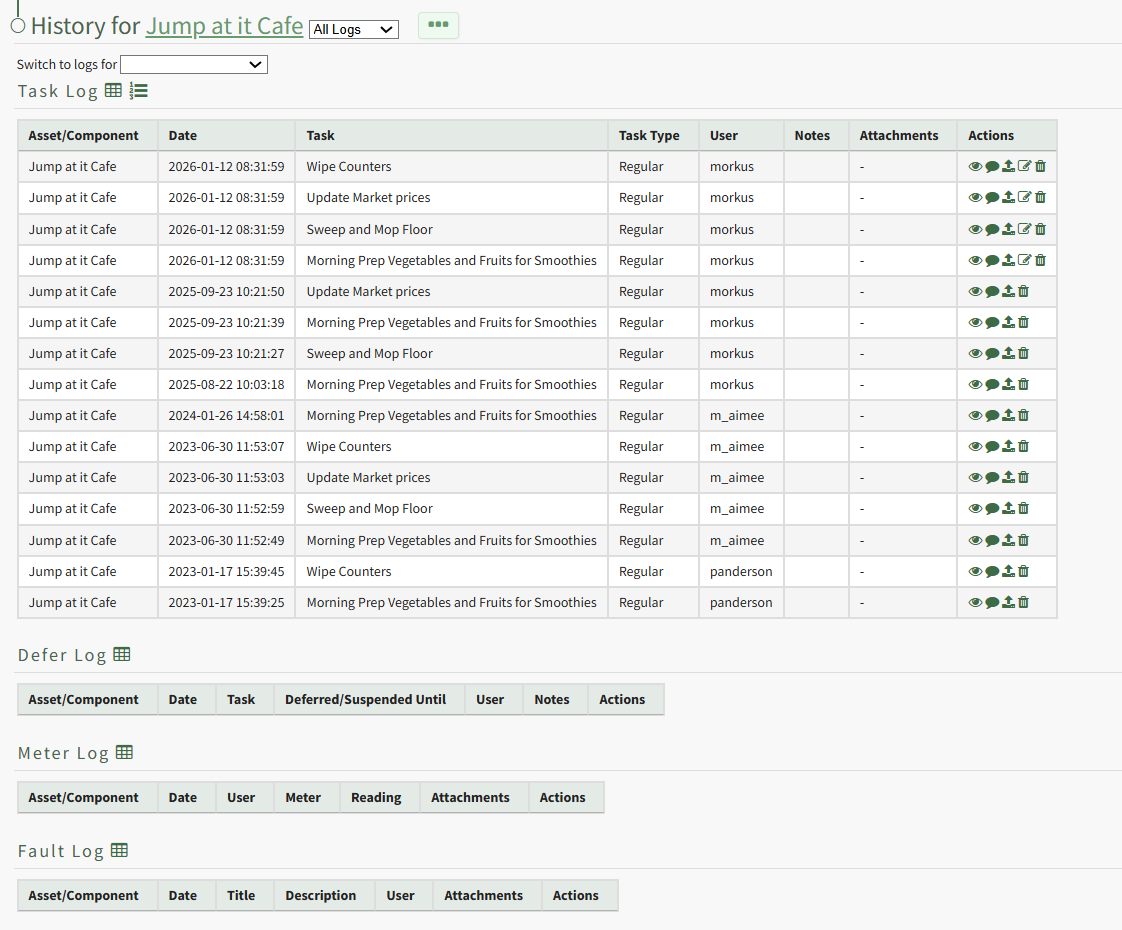The image size is (1122, 930).
Task: View the 2024-01-26 m_aimee log entry
Action: [975, 415]
